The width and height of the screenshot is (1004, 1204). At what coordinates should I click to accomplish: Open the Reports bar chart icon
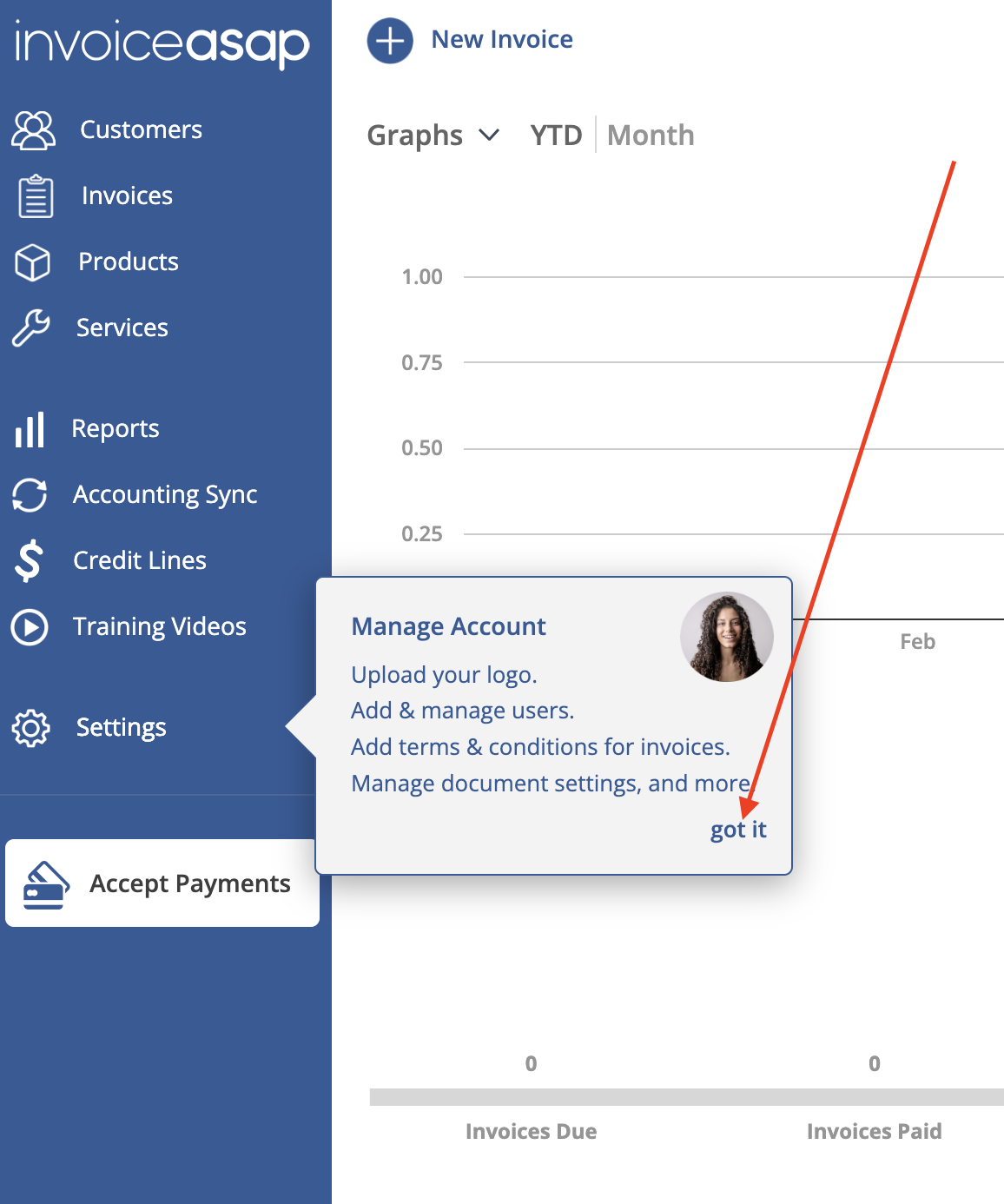tap(30, 427)
